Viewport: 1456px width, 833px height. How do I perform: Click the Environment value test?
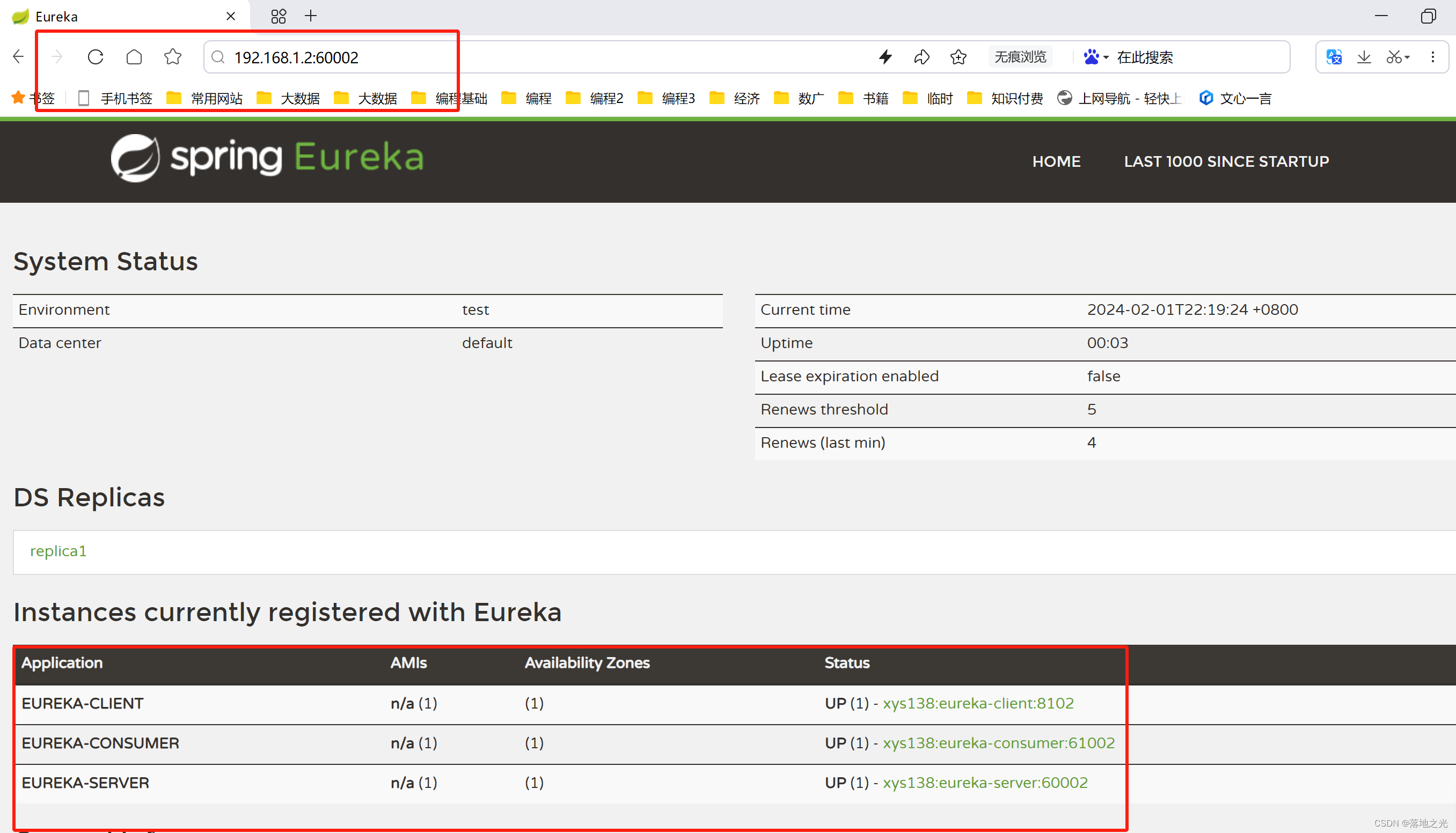pyautogui.click(x=475, y=309)
